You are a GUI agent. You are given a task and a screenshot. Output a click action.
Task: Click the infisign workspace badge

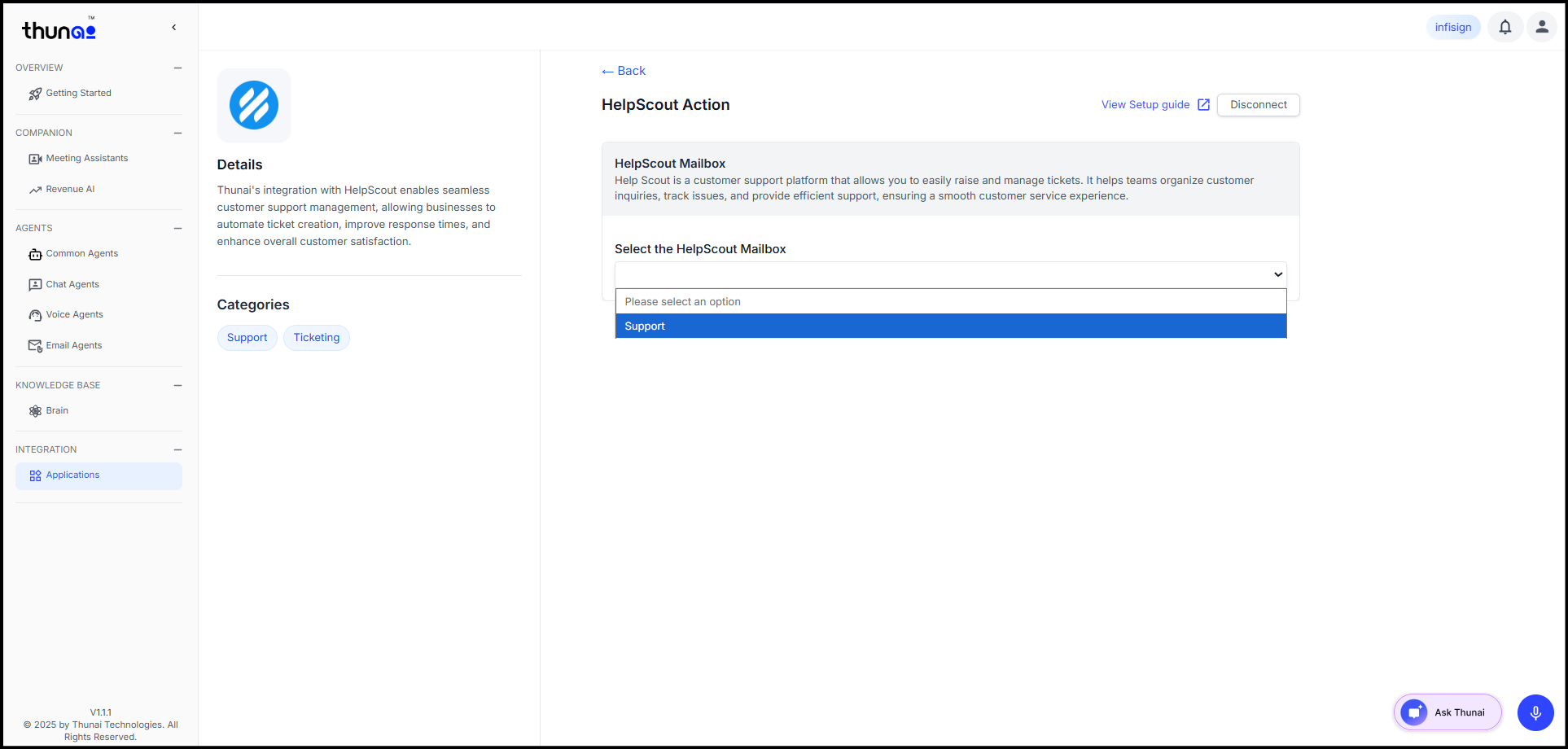click(1453, 27)
